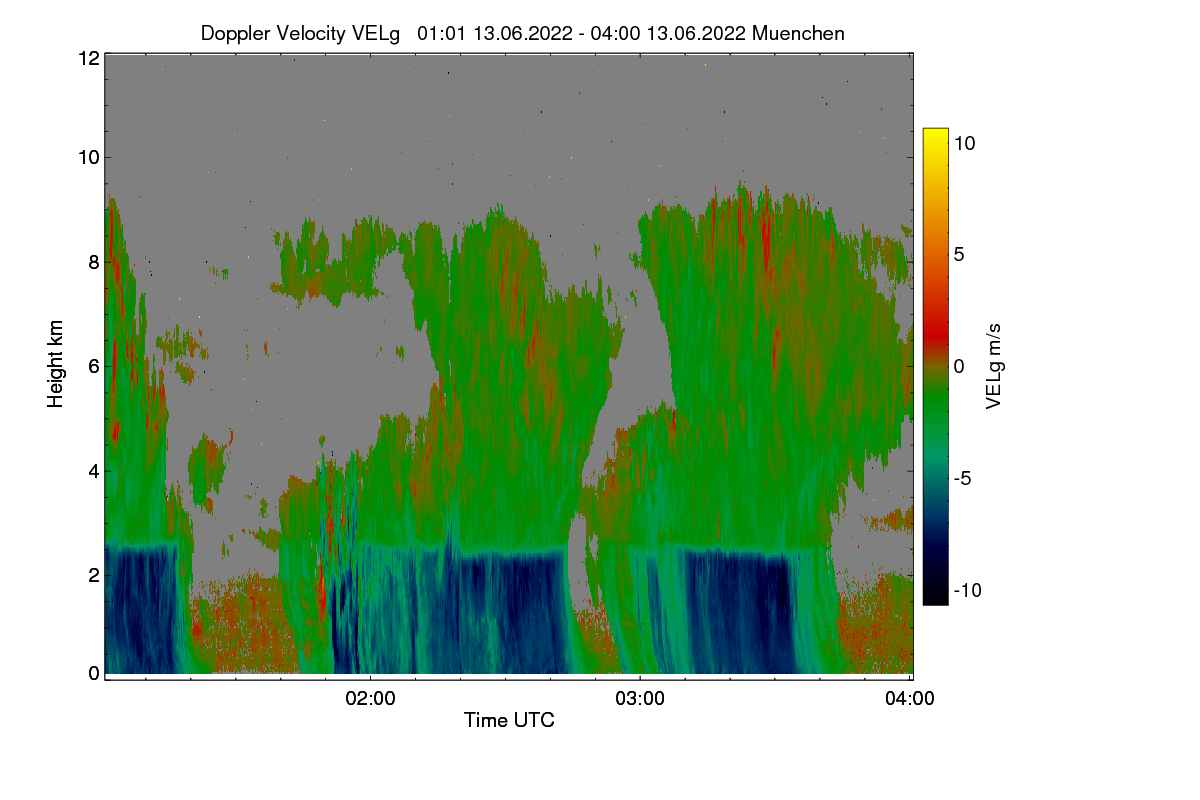Click the 'VELg m/s' colorbar title
1200x800 pixels.
pyautogui.click(x=994, y=366)
